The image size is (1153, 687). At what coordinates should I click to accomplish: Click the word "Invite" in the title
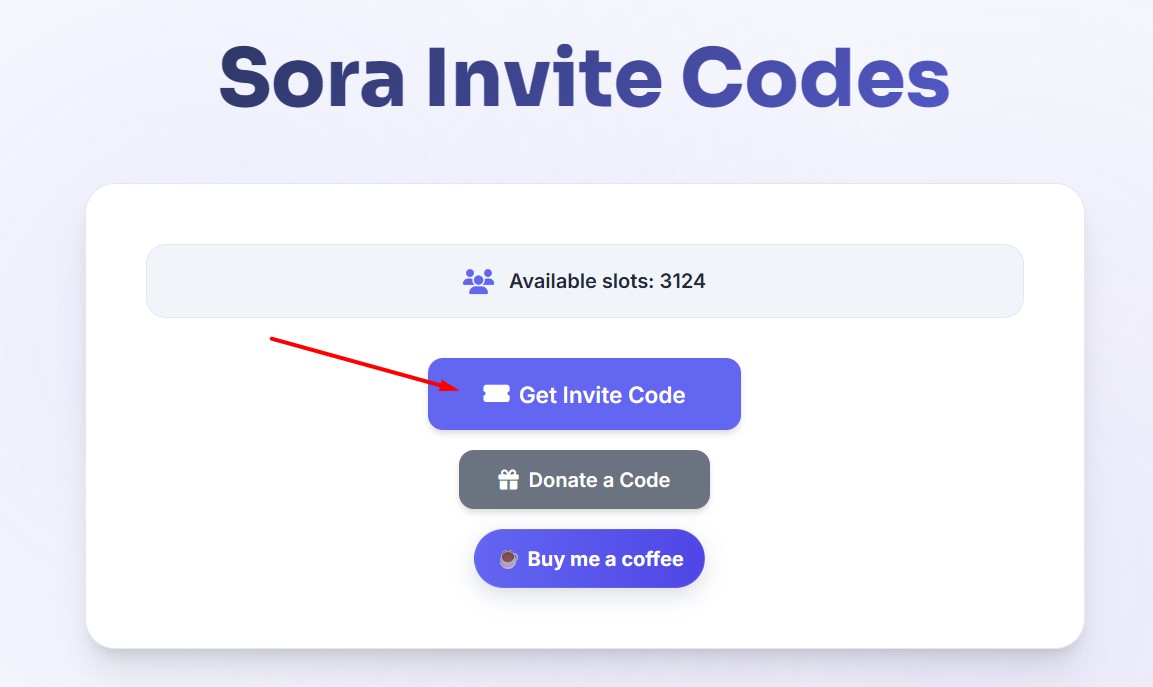tap(543, 78)
